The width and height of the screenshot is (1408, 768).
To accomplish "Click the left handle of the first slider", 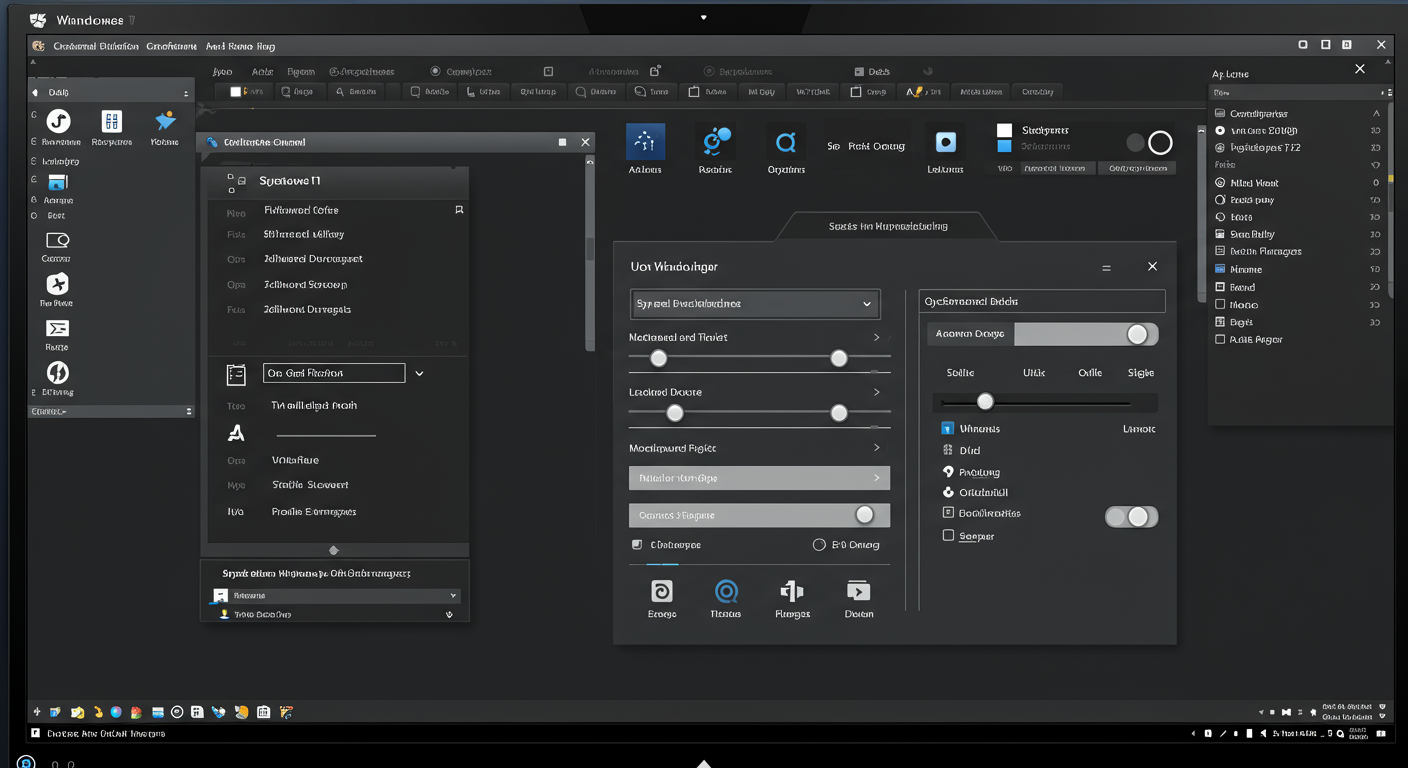I will point(658,358).
